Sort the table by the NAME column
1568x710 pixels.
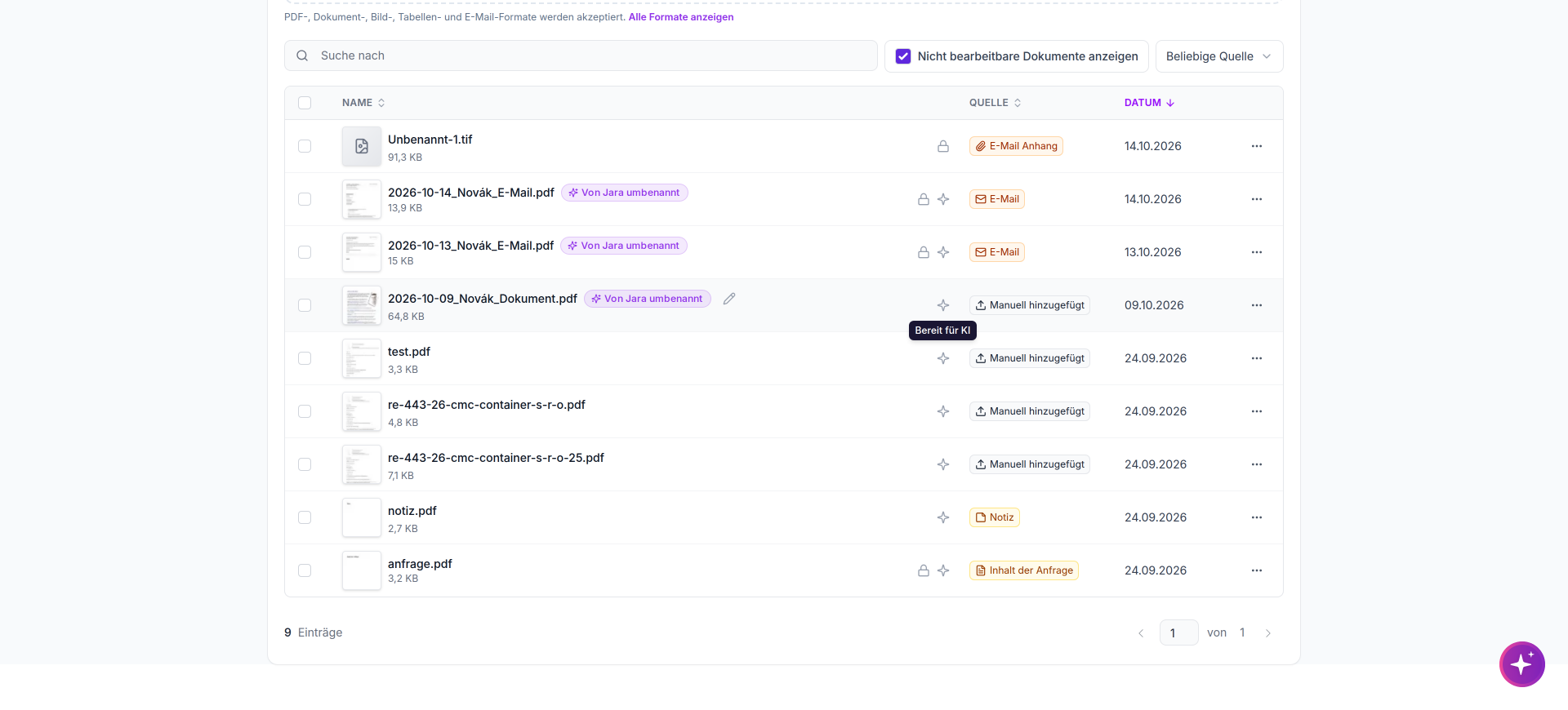click(363, 103)
